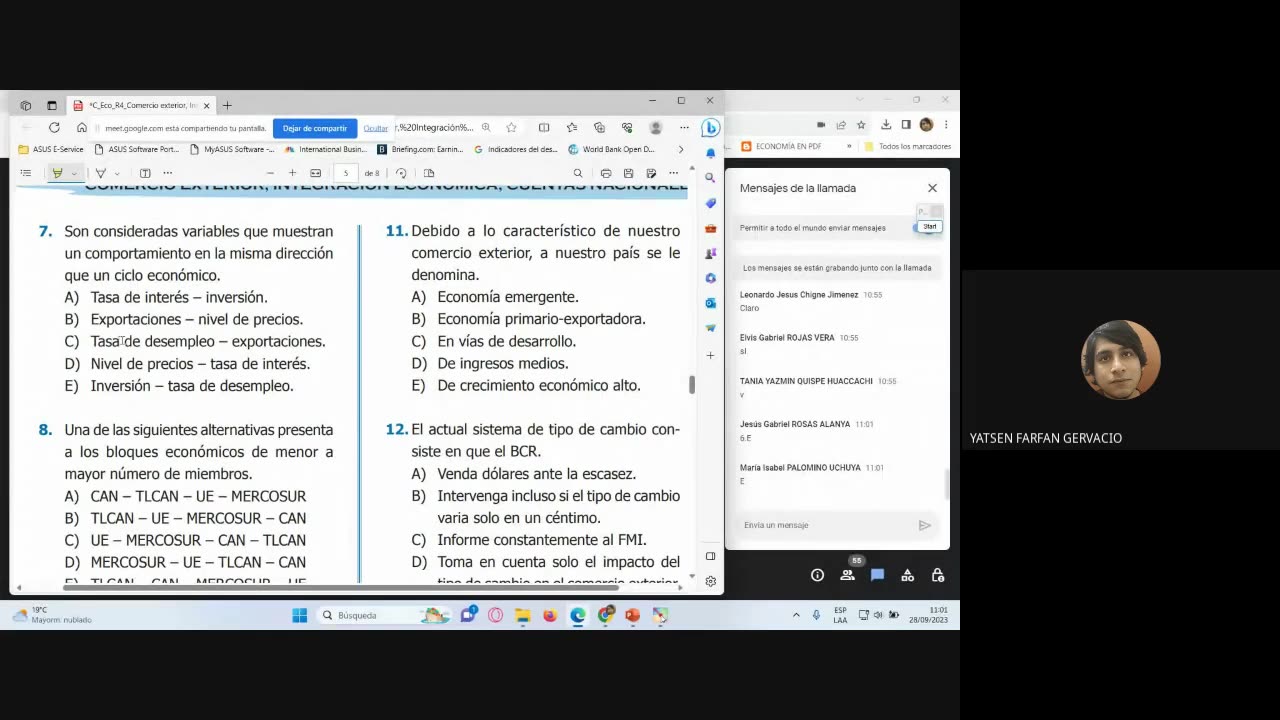This screenshot has height=720, width=1280.
Task: Click the Save as PDF icon
Action: 650,173
